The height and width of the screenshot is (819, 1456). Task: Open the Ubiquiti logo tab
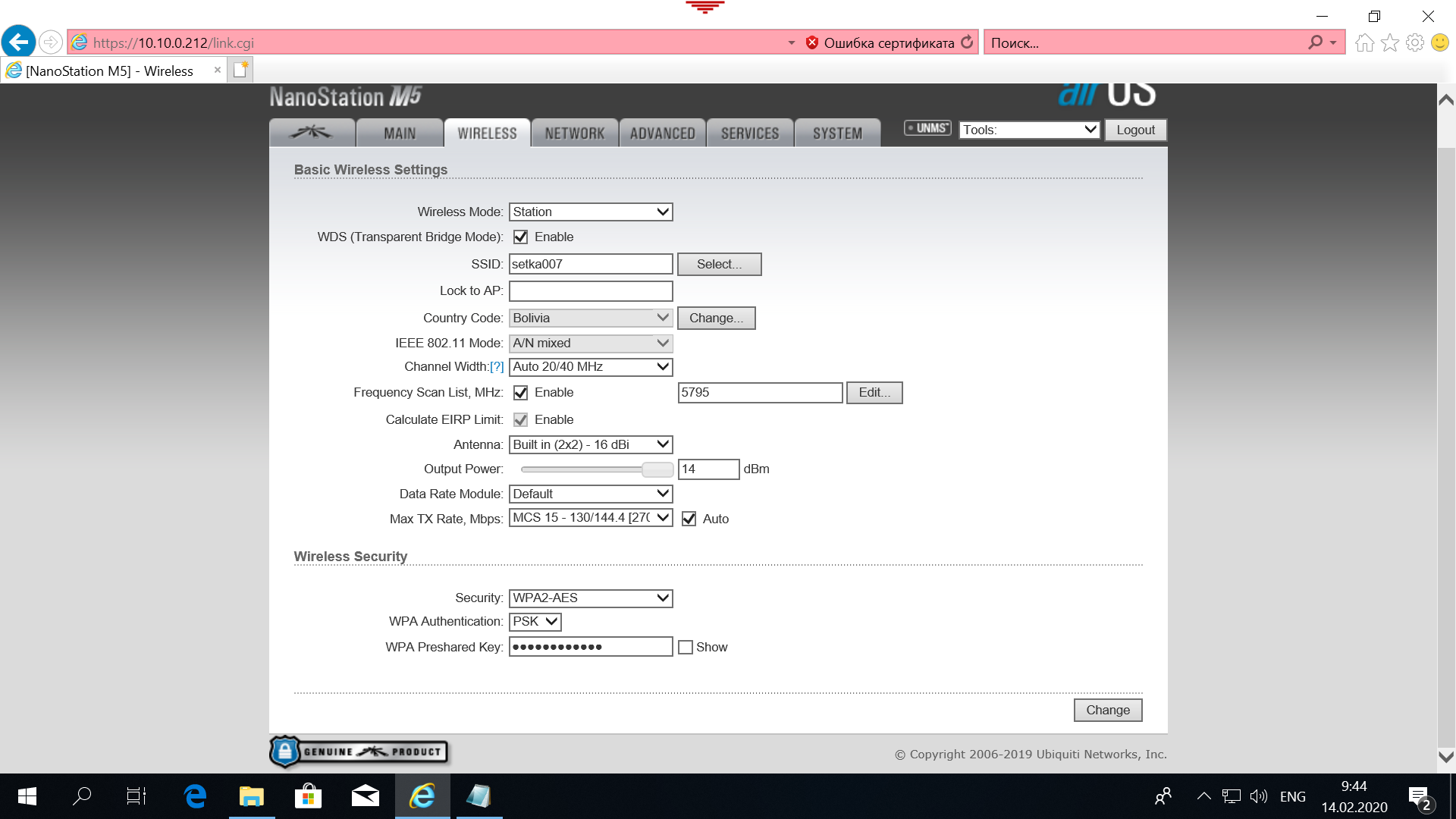tap(312, 133)
